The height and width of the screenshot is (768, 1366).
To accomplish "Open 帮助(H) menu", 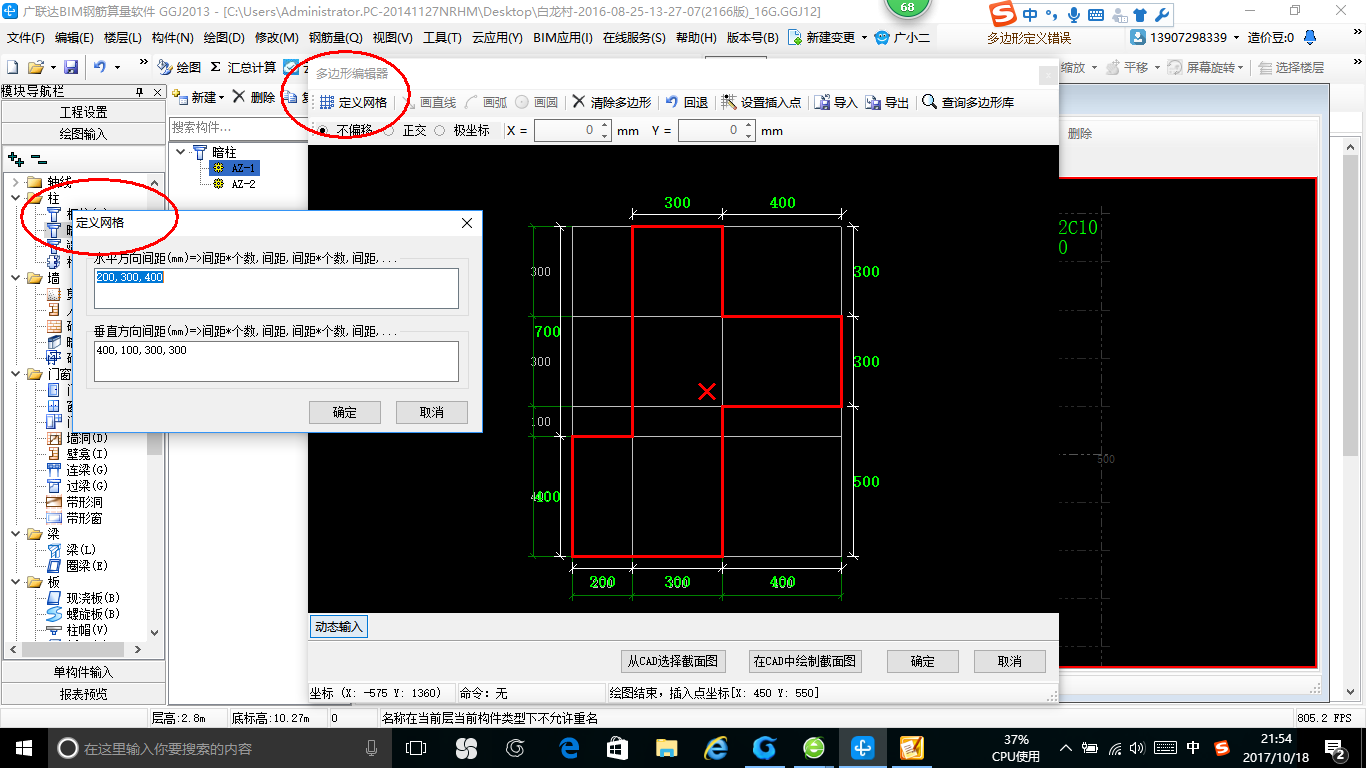I will coord(696,37).
